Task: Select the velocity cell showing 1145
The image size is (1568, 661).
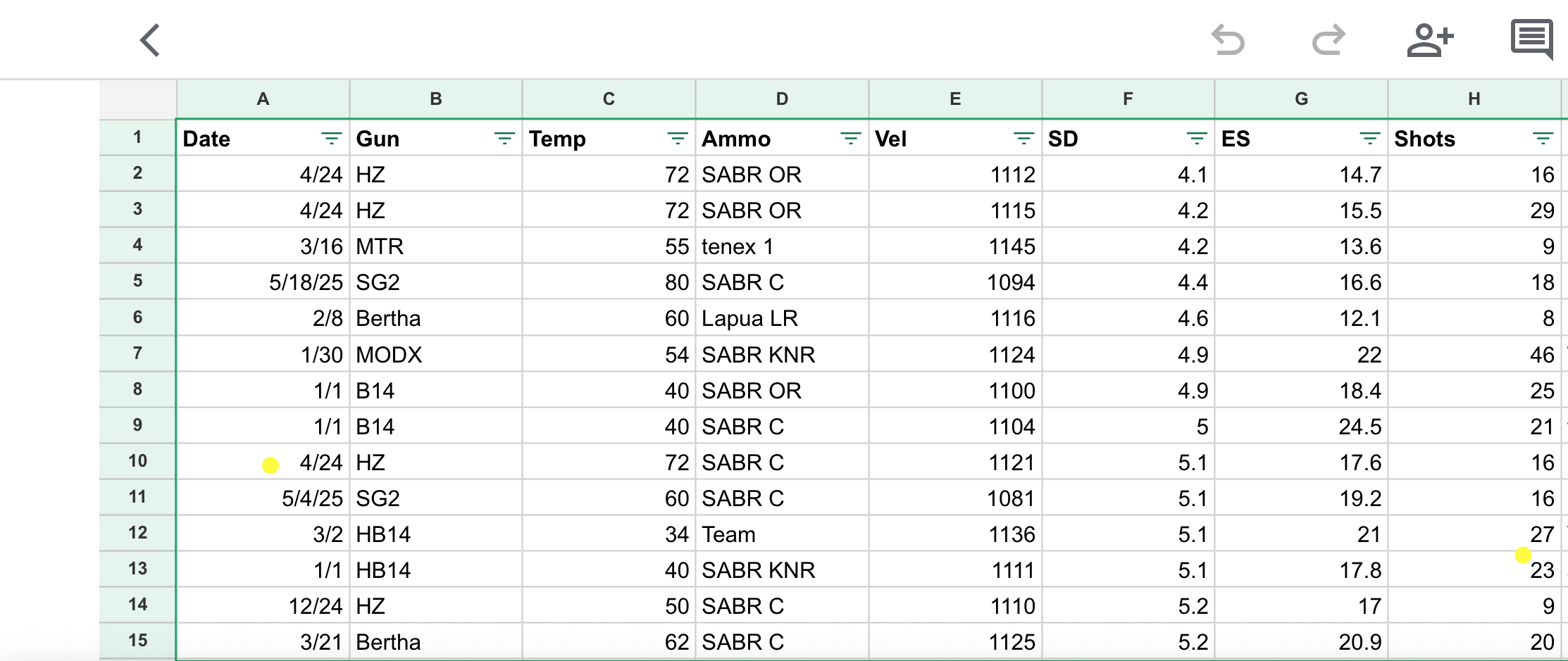Action: click(x=954, y=246)
